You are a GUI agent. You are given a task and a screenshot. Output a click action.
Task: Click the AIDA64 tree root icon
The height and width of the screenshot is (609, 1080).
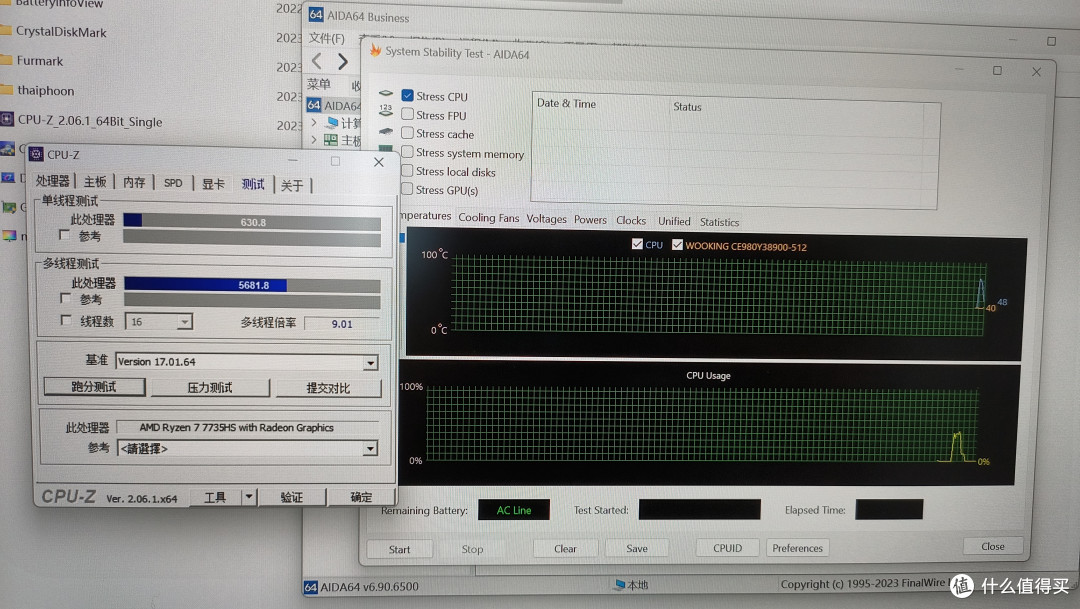coord(314,105)
